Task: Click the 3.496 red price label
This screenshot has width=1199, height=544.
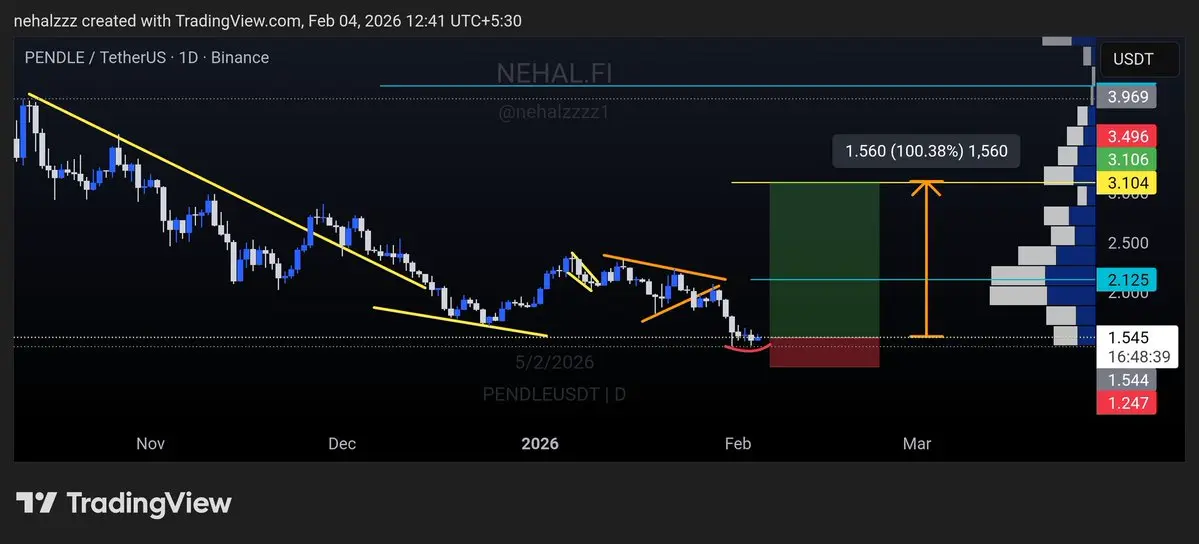Action: click(x=1126, y=136)
